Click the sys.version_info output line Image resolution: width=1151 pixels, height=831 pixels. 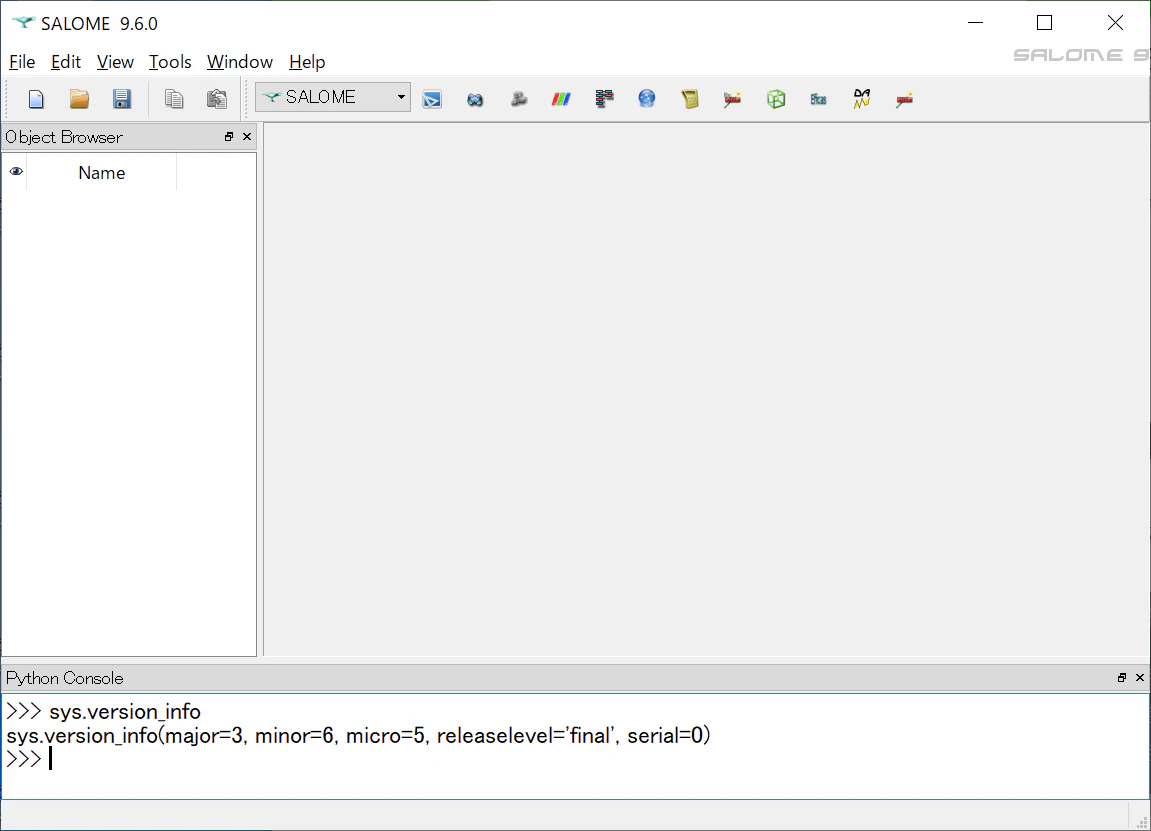point(358,735)
